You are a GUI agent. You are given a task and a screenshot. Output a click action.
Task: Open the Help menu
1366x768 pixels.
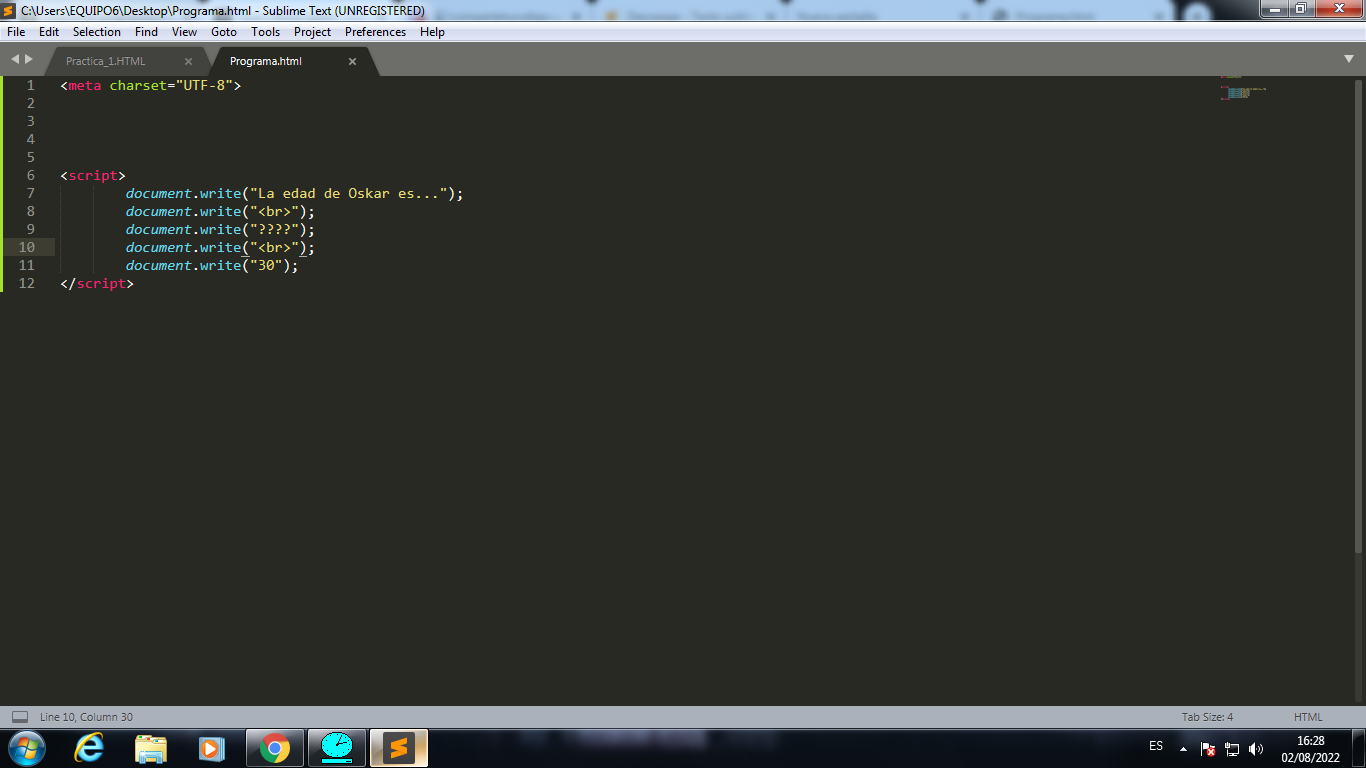pyautogui.click(x=432, y=32)
